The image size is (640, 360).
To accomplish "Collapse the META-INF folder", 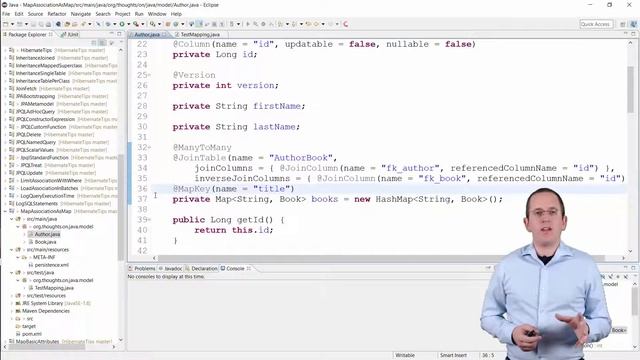I will click(18, 258).
